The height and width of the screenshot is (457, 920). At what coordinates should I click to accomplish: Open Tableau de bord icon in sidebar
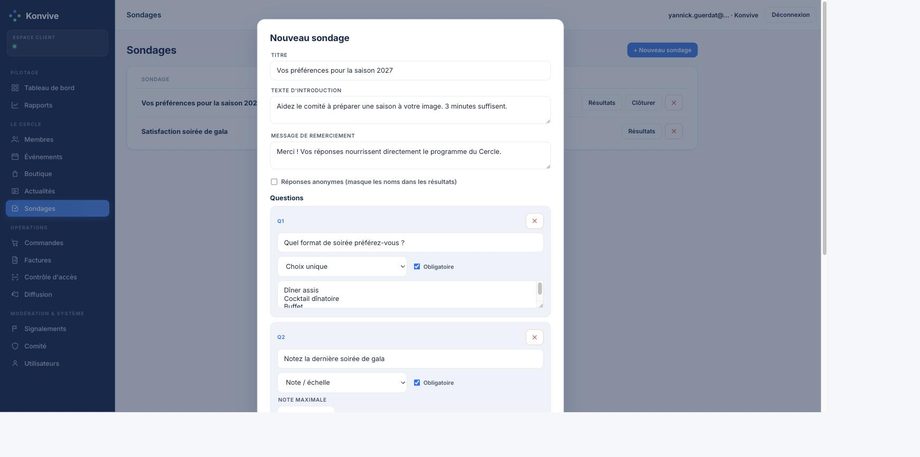pyautogui.click(x=15, y=88)
